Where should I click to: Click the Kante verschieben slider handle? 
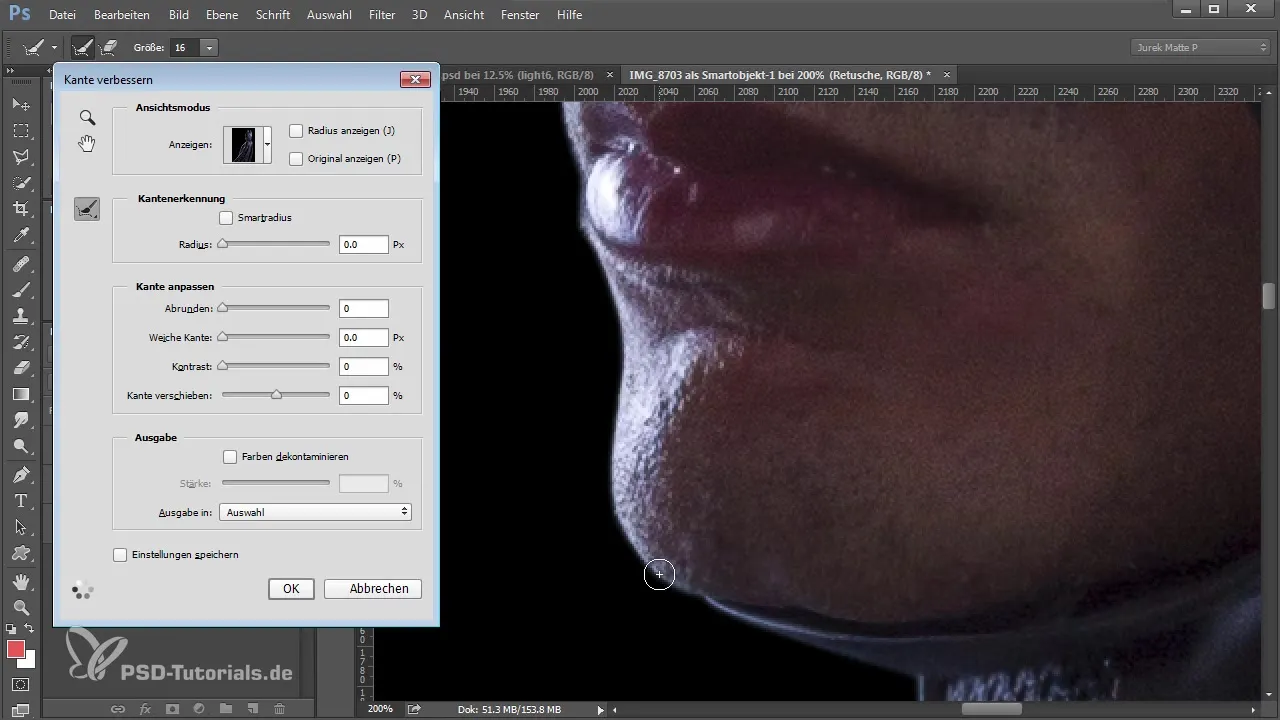pos(276,395)
